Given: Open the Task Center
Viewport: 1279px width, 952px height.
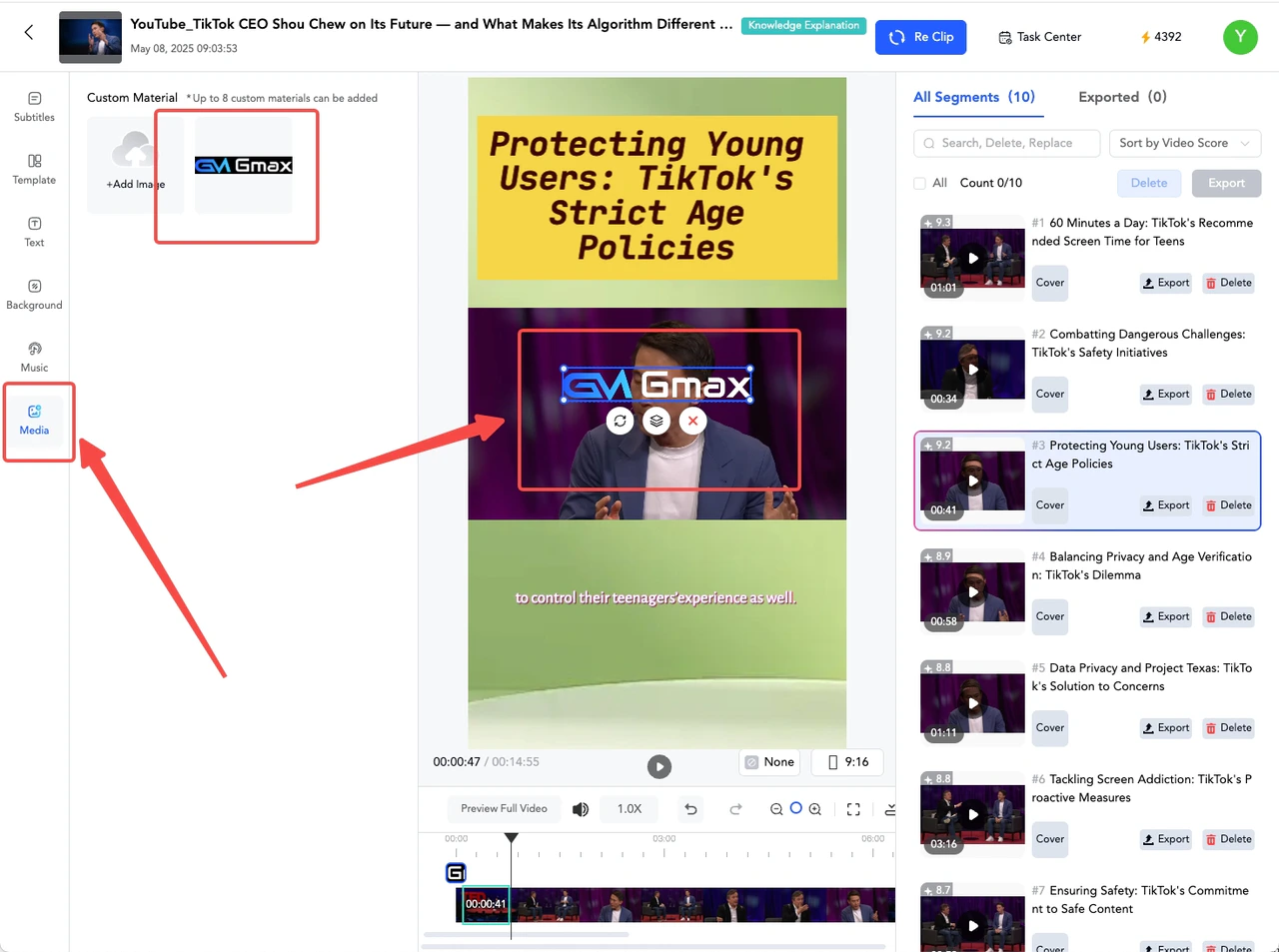Looking at the screenshot, I should [1039, 37].
